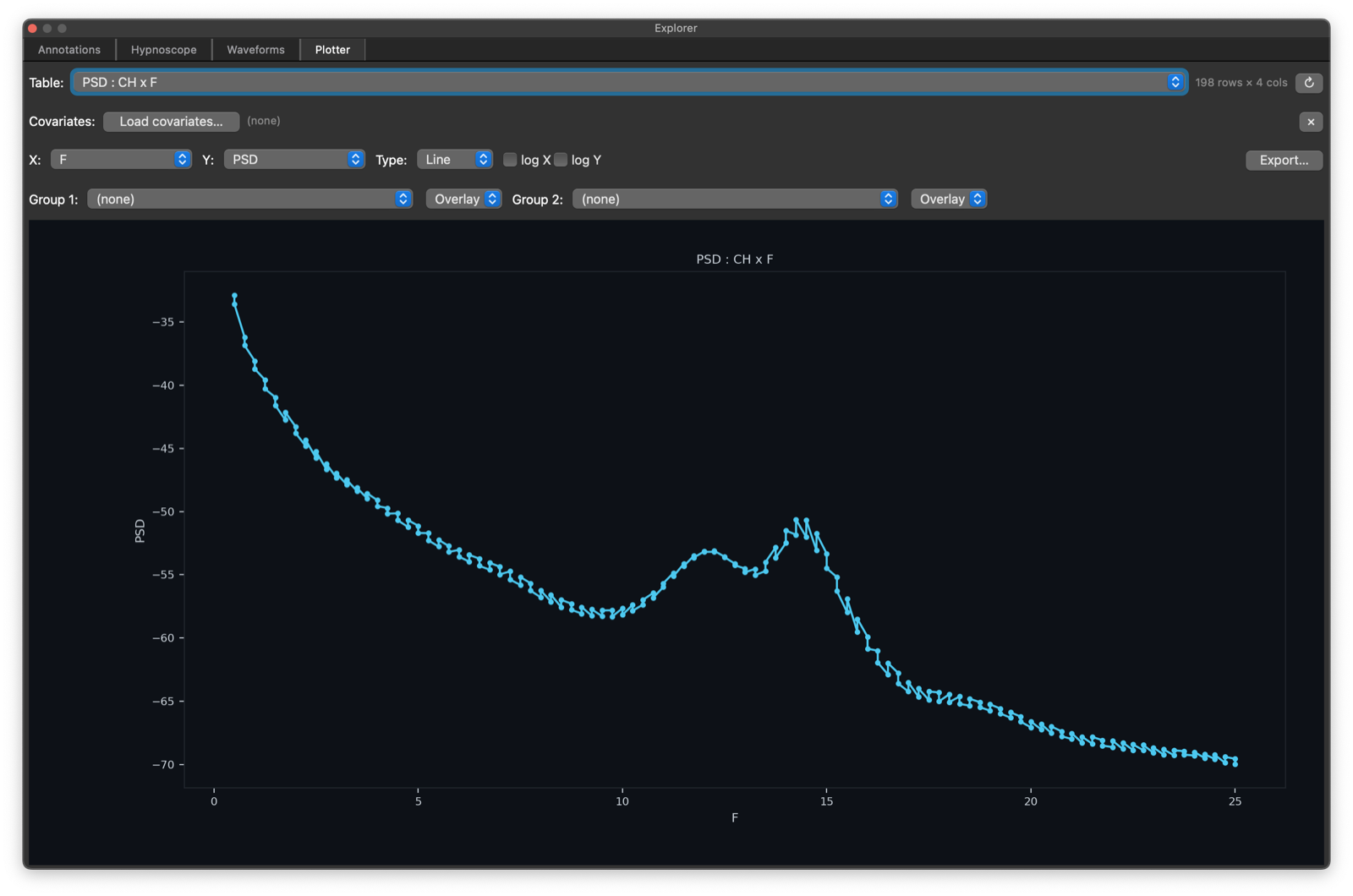This screenshot has height=896, width=1353.
Task: Open Group 1 Overlay mode dropdown
Action: click(x=463, y=199)
